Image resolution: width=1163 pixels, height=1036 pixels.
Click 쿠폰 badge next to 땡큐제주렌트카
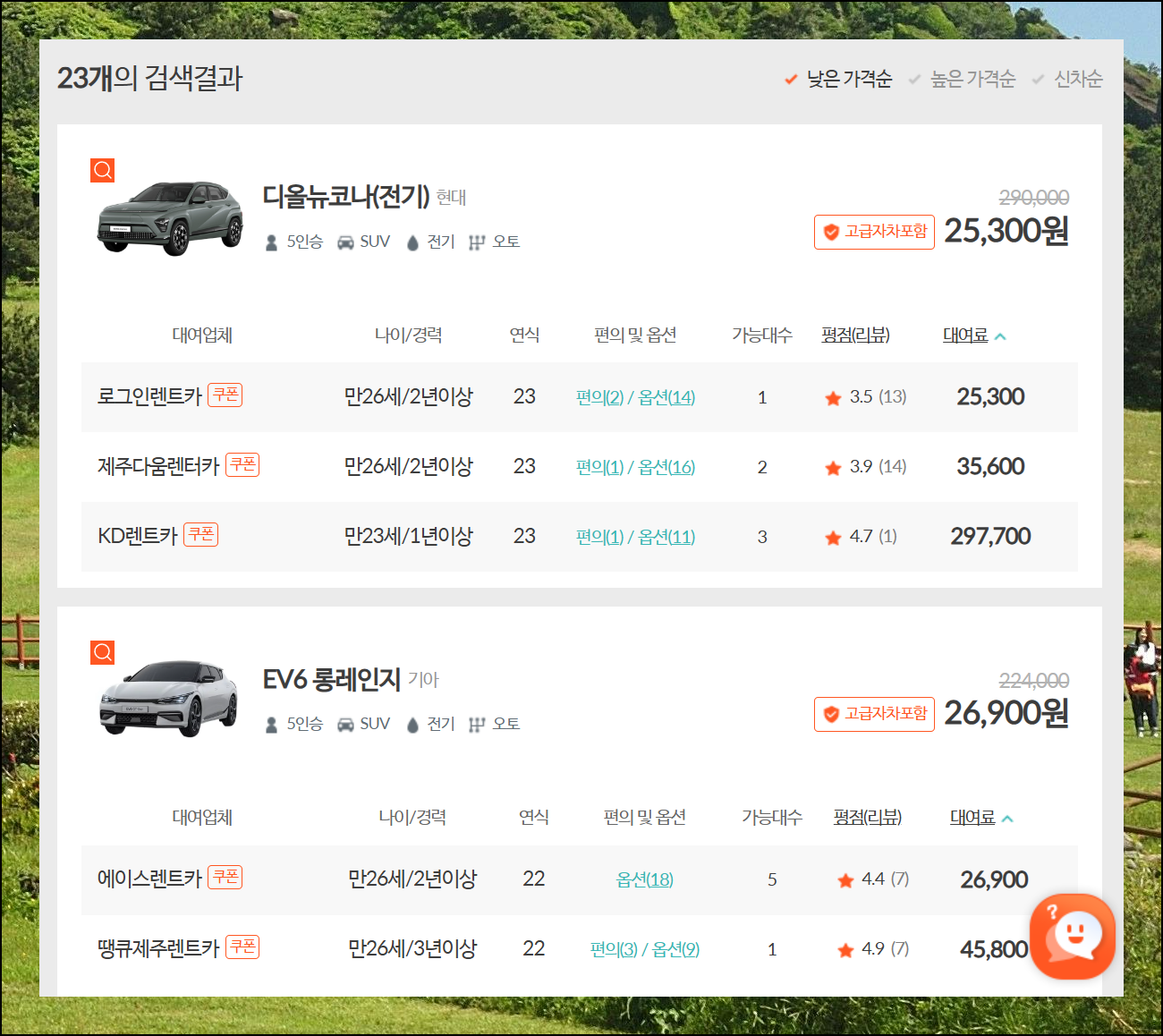242,947
